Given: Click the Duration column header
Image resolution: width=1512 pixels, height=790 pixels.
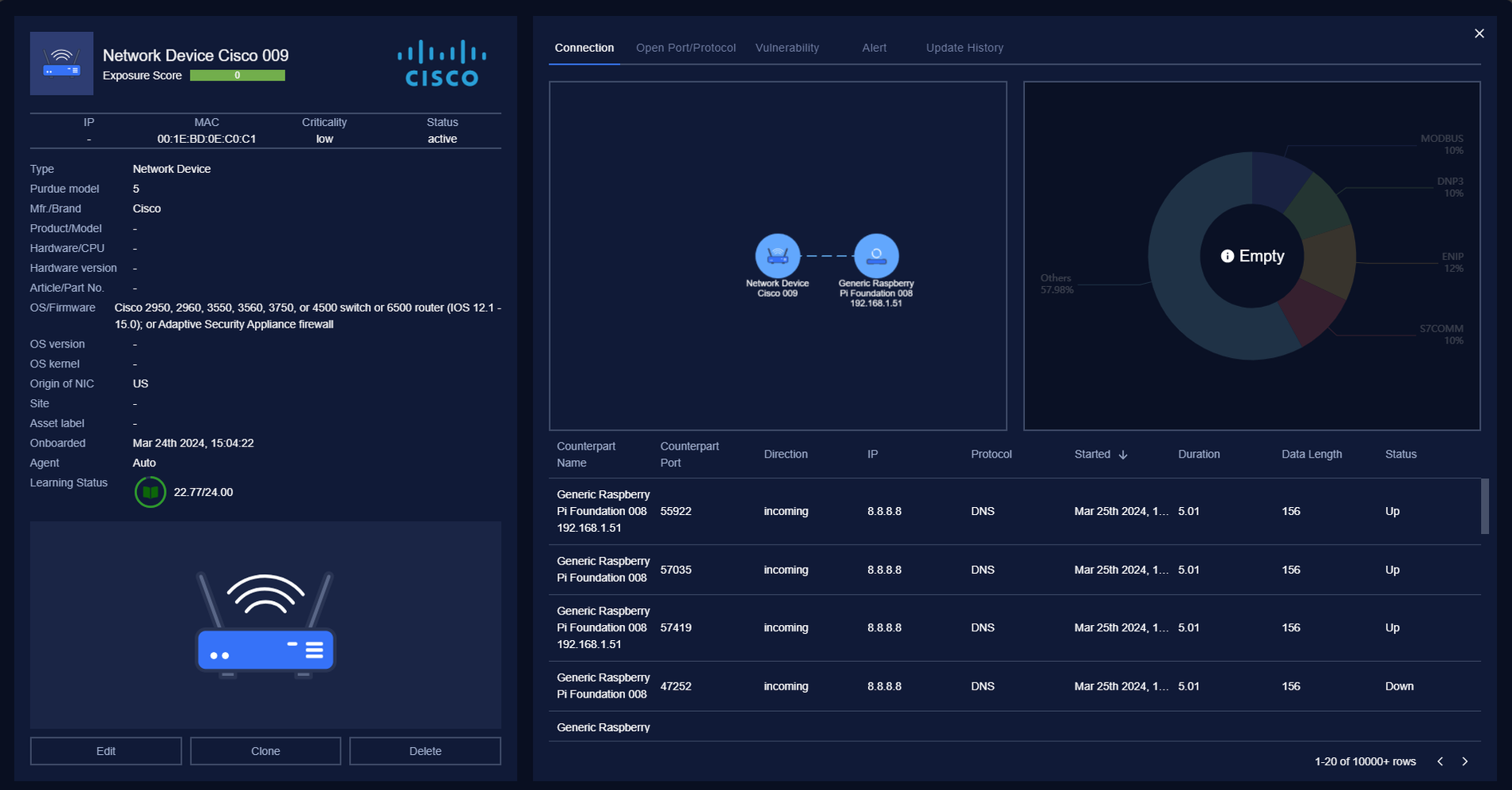Looking at the screenshot, I should [x=1199, y=454].
